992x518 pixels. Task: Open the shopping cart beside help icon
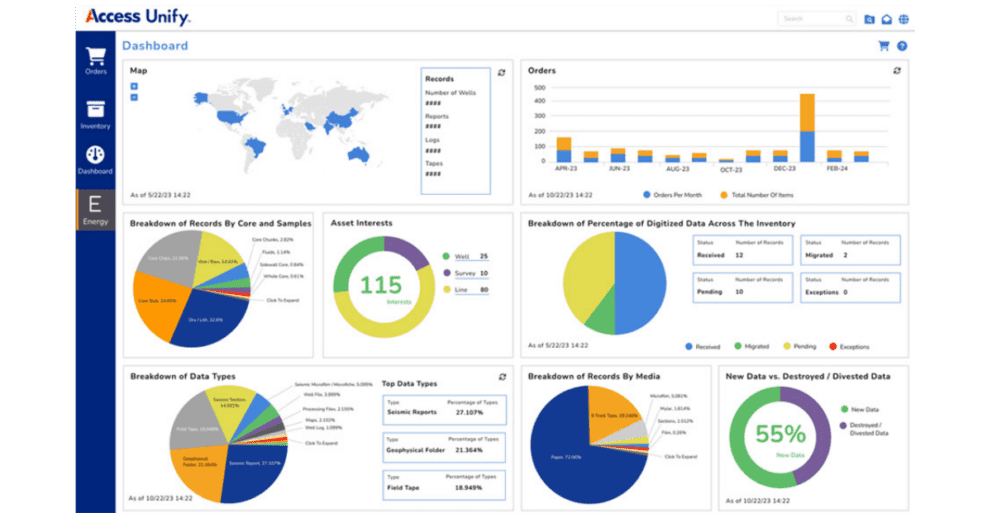tap(883, 46)
